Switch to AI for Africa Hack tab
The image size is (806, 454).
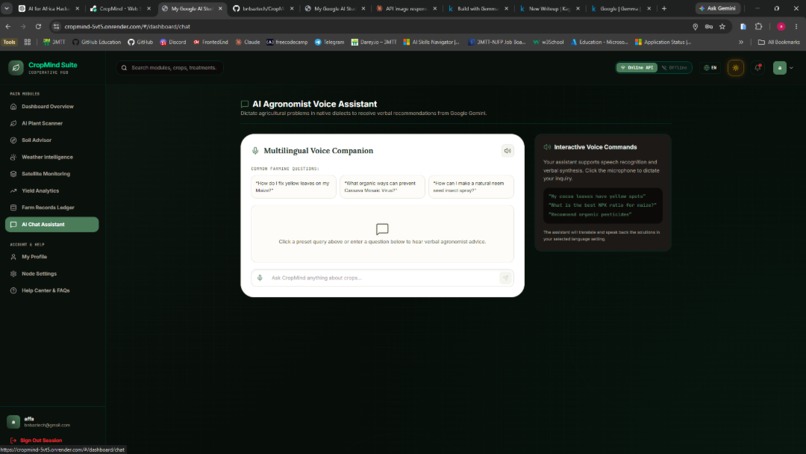pos(49,8)
